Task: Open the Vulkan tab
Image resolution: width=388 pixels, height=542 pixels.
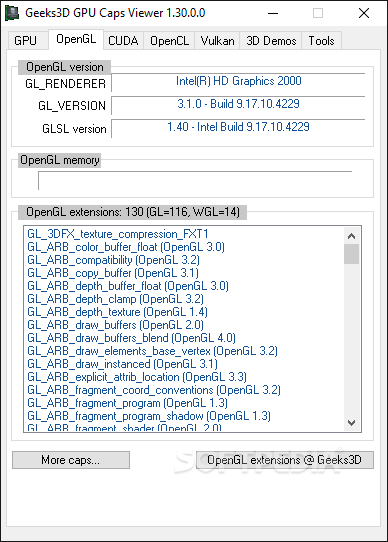Action: tap(217, 41)
